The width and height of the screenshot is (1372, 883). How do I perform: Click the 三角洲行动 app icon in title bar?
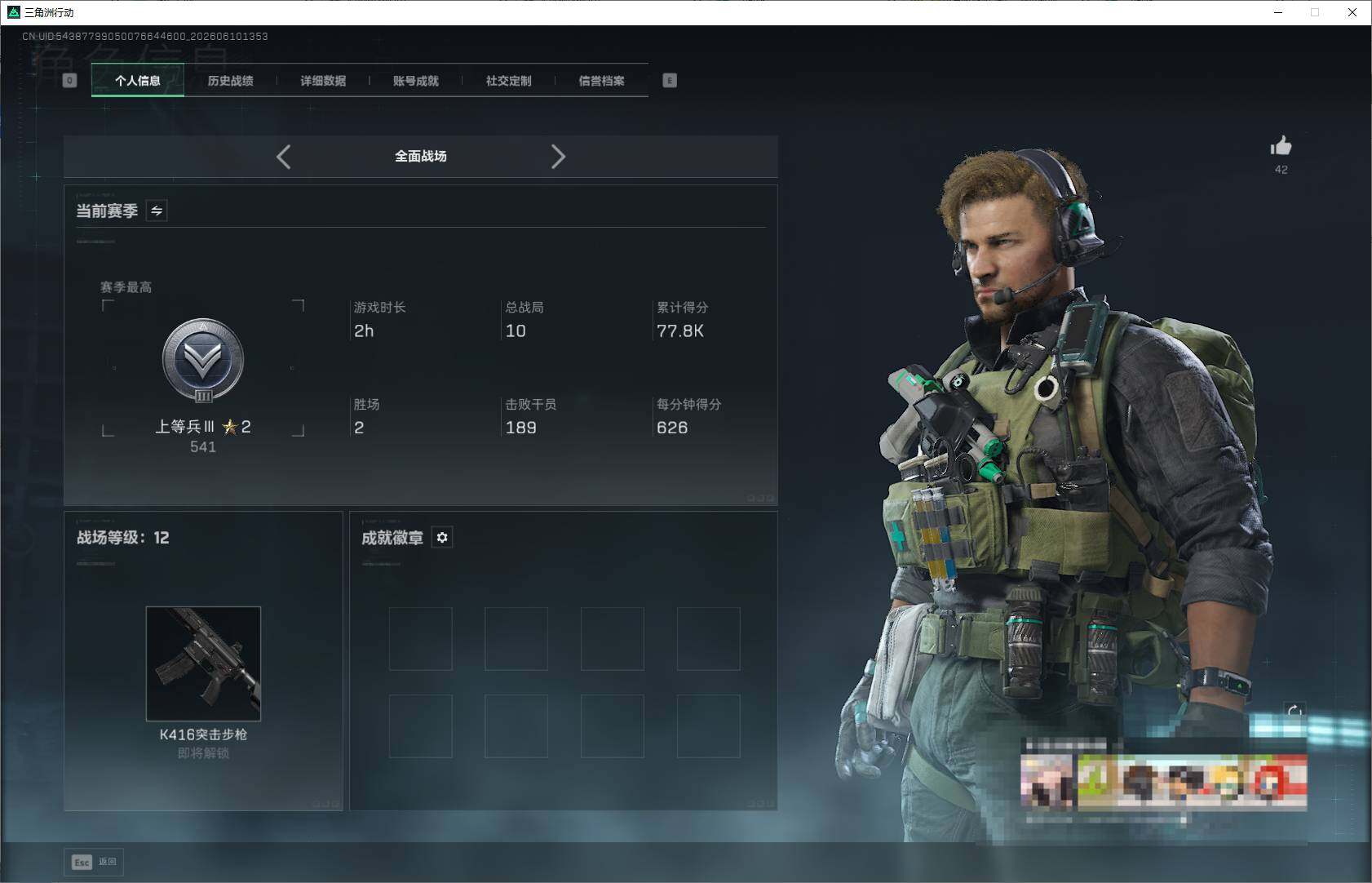point(13,12)
